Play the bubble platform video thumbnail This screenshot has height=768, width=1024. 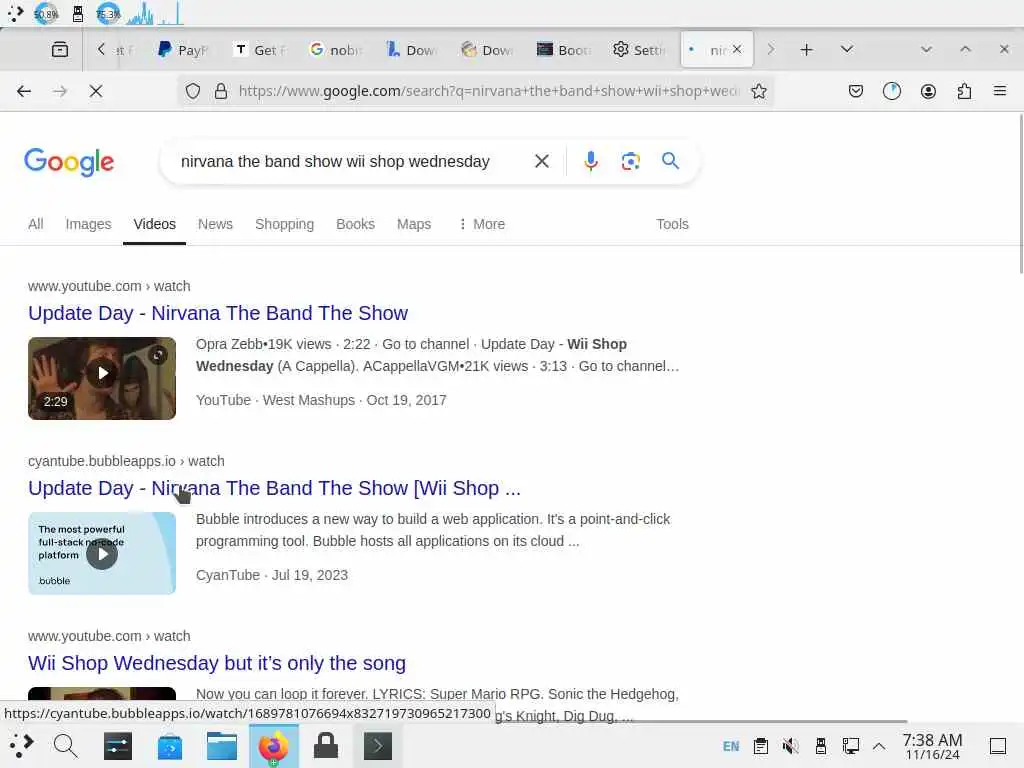(x=102, y=553)
